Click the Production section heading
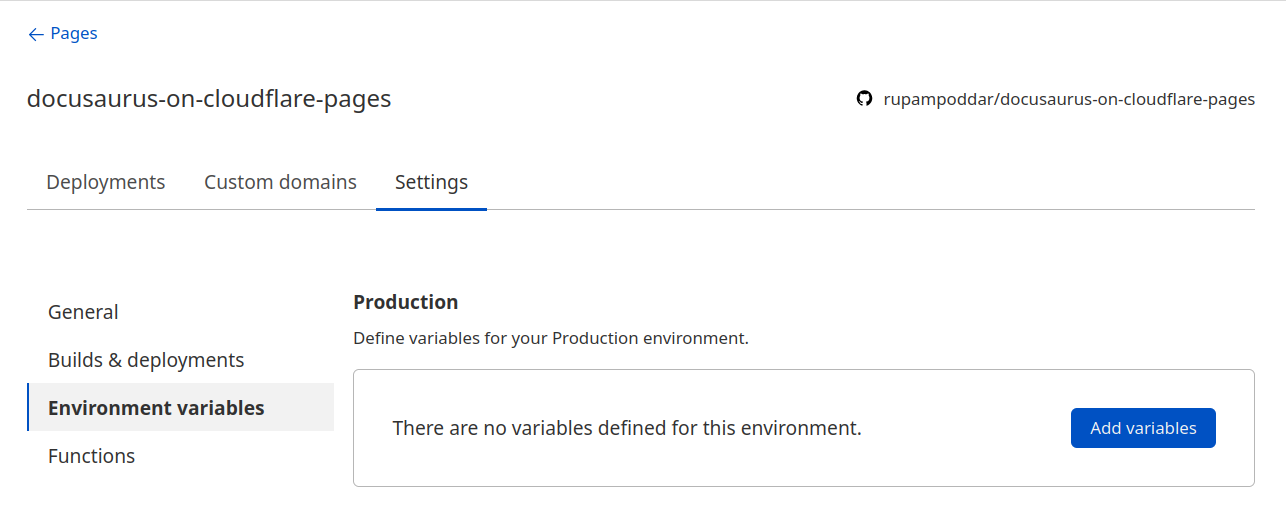 pos(405,302)
